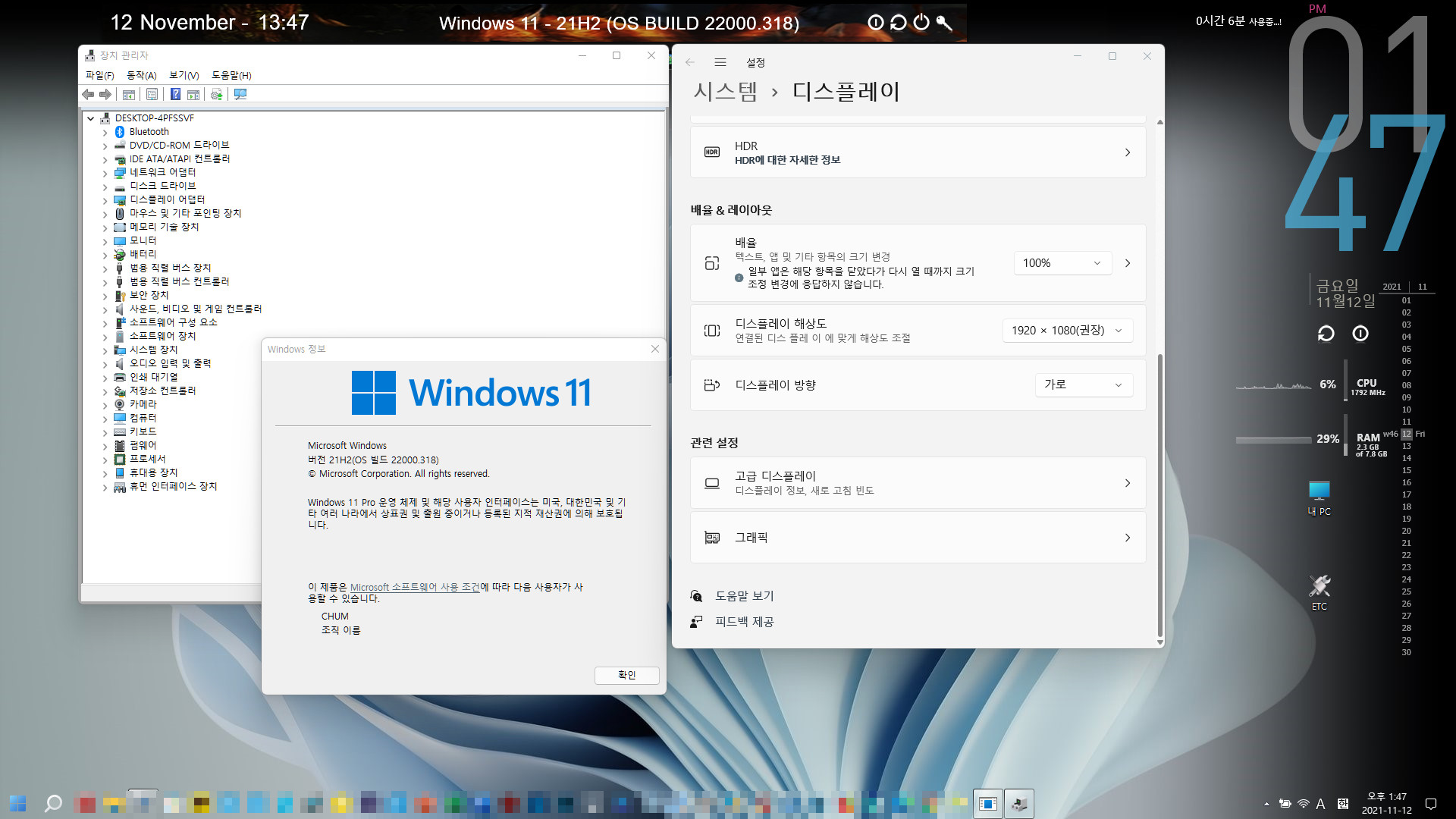Click the refresh icon in top desktop bar

click(899, 23)
